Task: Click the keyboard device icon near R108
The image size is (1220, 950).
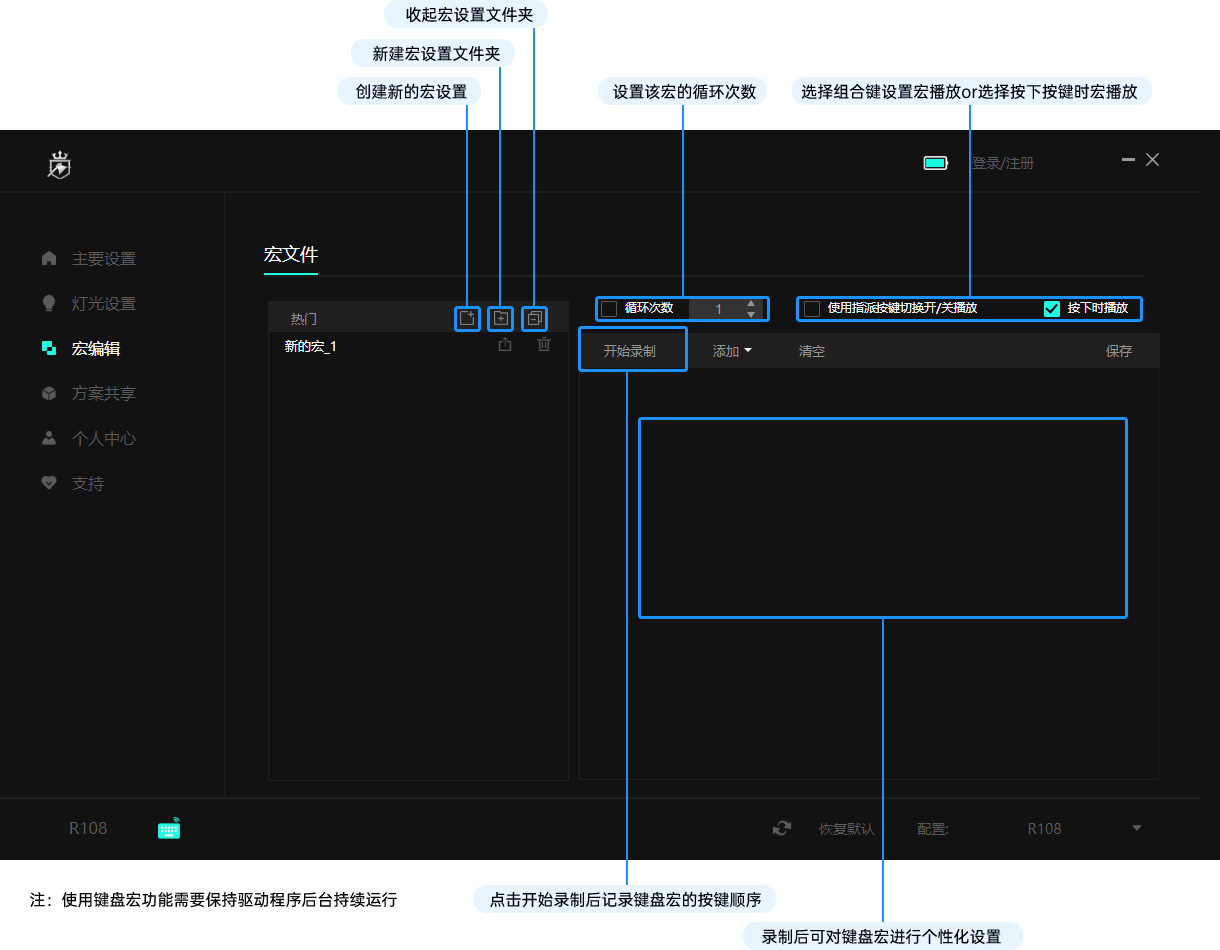Action: coord(169,829)
